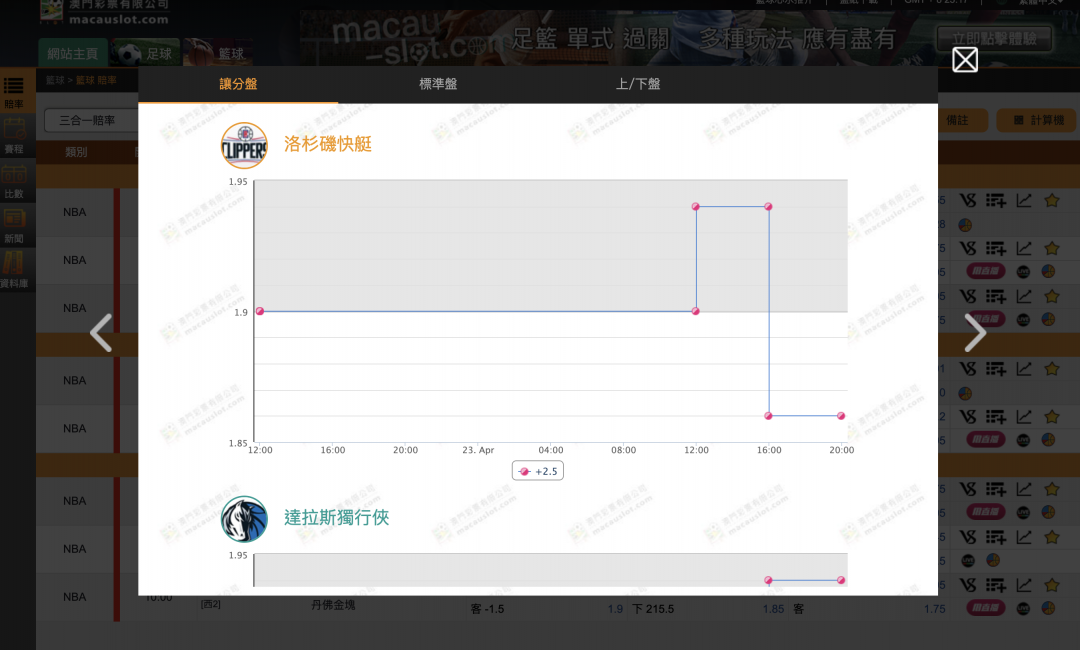Open VS comparison in the first NBA row
Viewport: 1080px width, 650px height.
968,200
